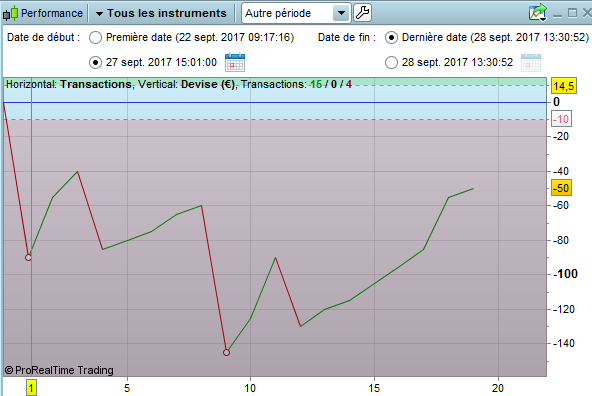Click the y-axis label -140
The height and width of the screenshot is (396, 592).
point(563,343)
